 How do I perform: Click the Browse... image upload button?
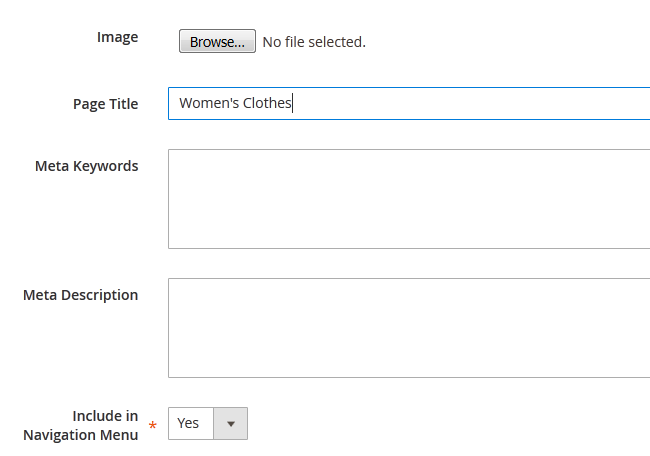click(x=217, y=41)
